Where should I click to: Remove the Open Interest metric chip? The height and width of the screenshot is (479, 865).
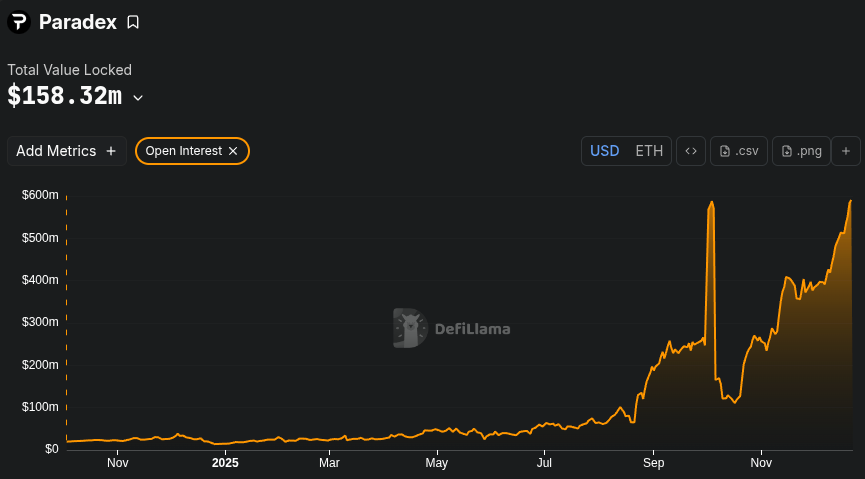(233, 151)
